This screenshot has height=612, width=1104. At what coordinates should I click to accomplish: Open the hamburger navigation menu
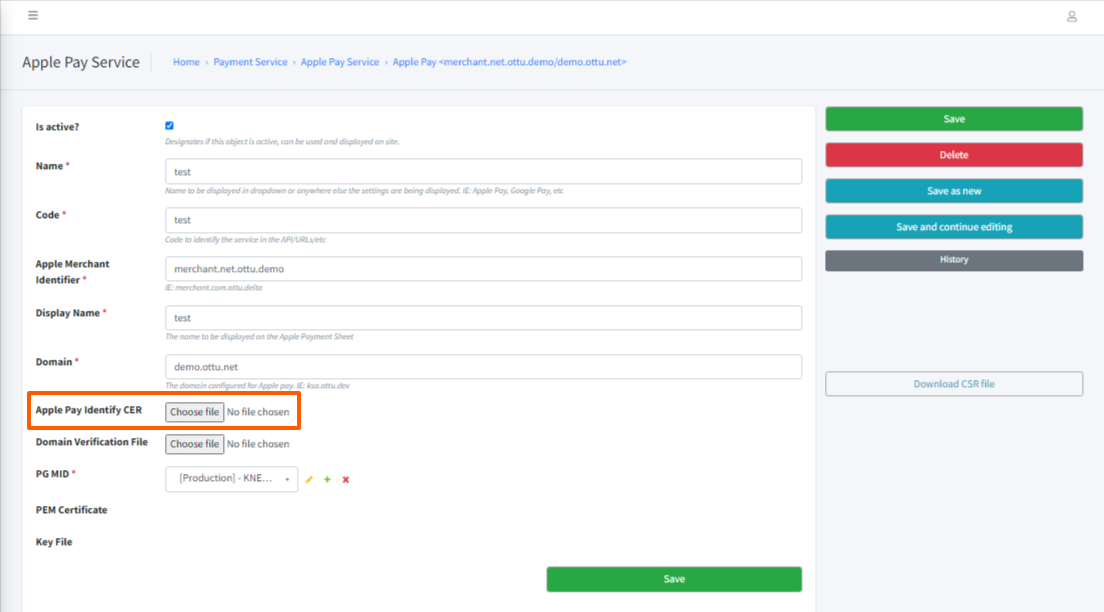(31, 15)
